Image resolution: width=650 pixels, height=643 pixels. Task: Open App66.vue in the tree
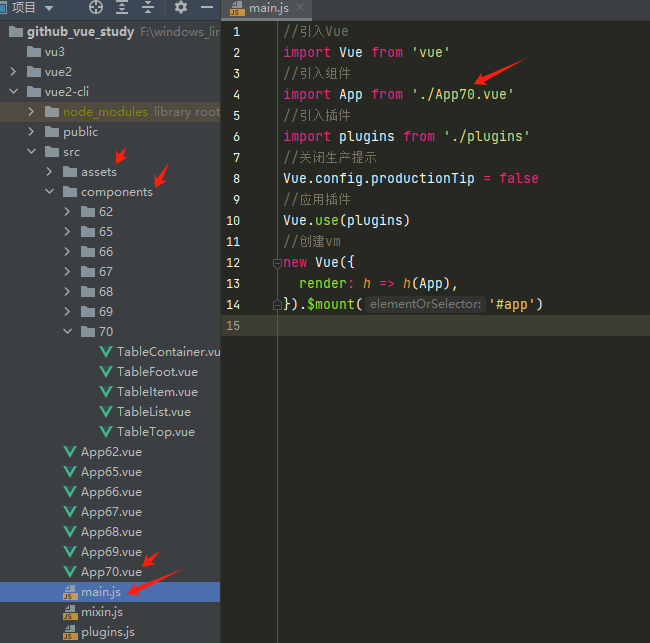coord(111,492)
